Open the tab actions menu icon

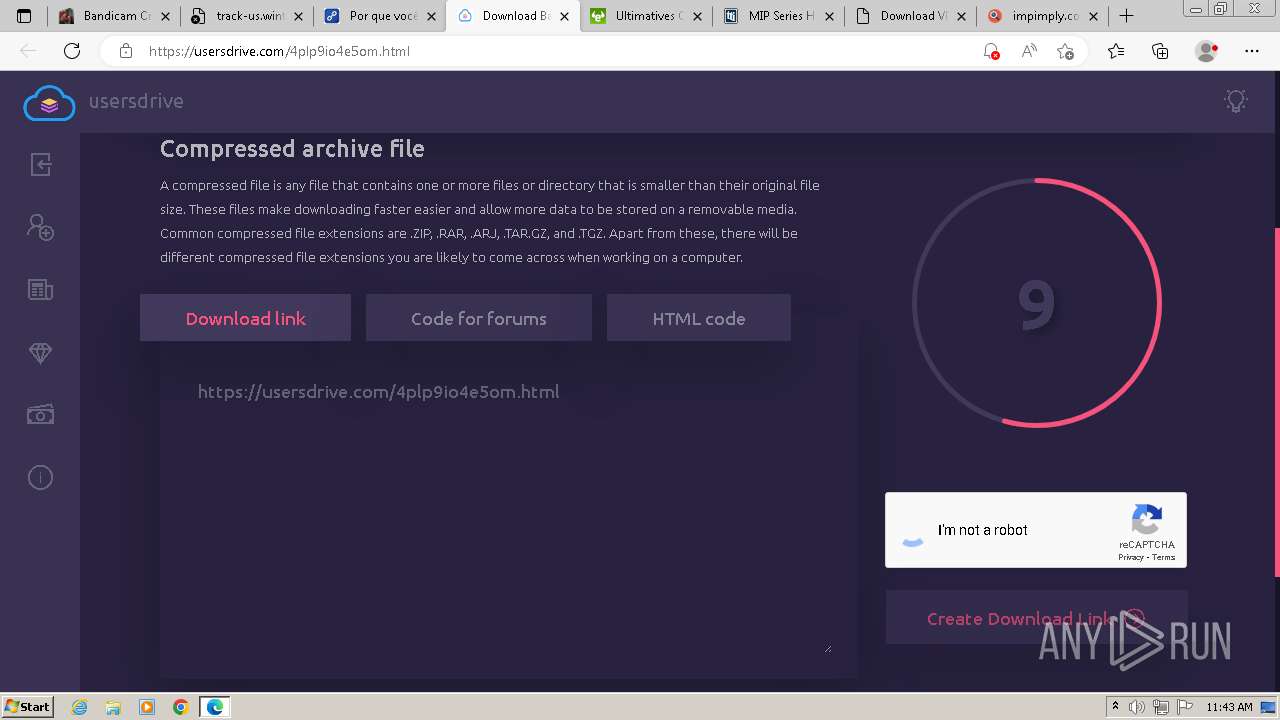[24, 16]
